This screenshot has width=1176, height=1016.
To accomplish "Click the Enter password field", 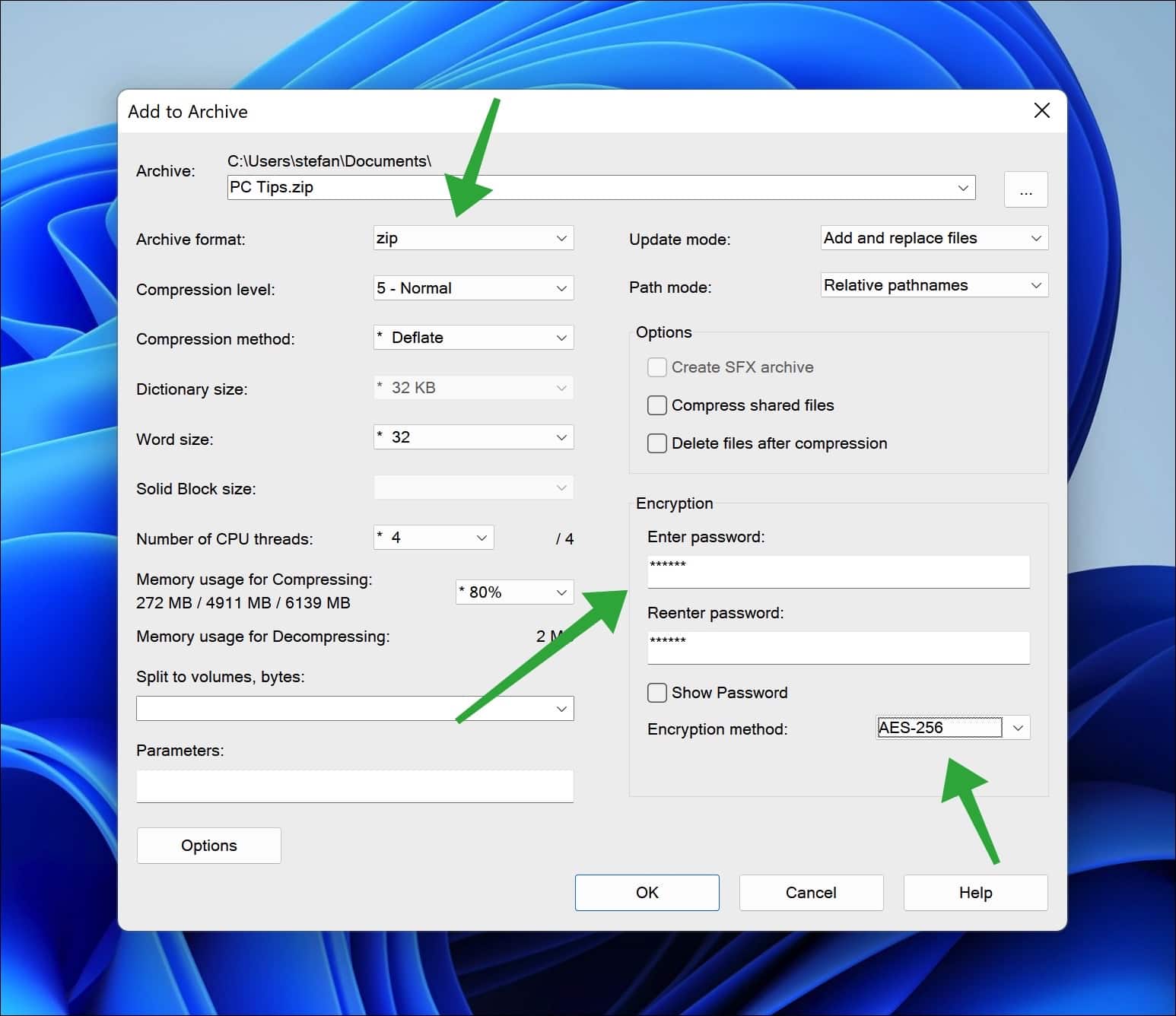I will 837,571.
